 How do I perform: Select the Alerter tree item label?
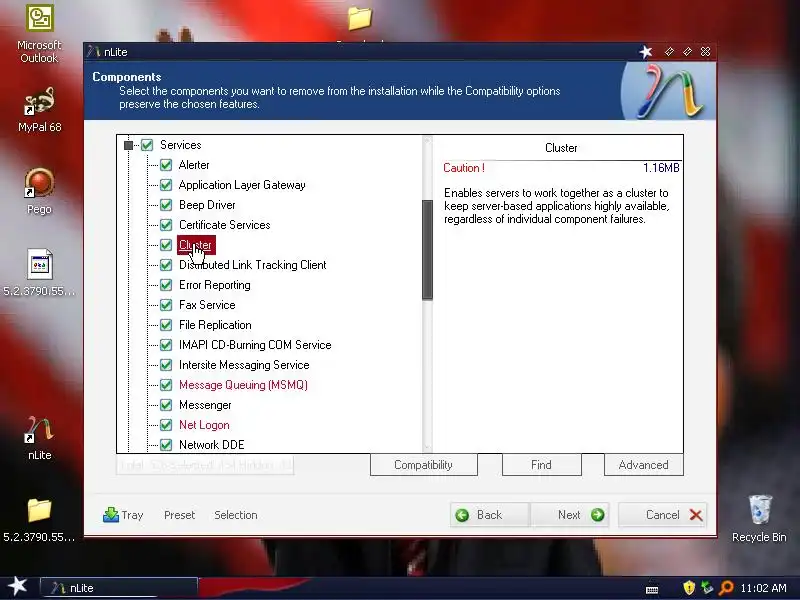coord(194,165)
